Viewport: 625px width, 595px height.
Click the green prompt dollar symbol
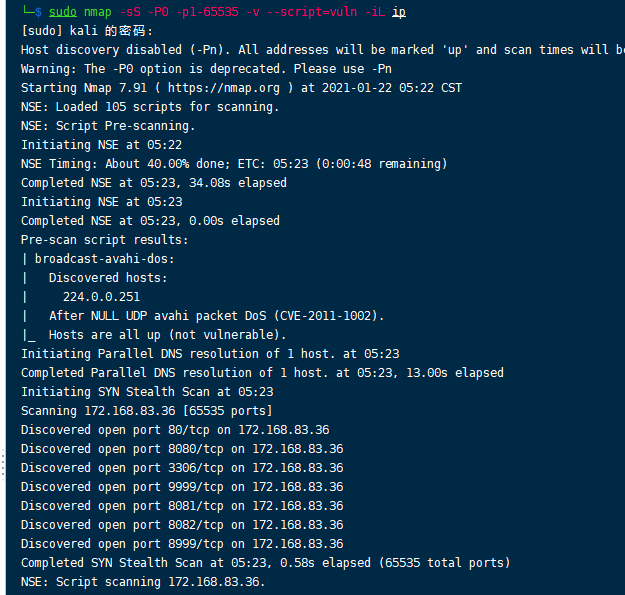click(38, 12)
